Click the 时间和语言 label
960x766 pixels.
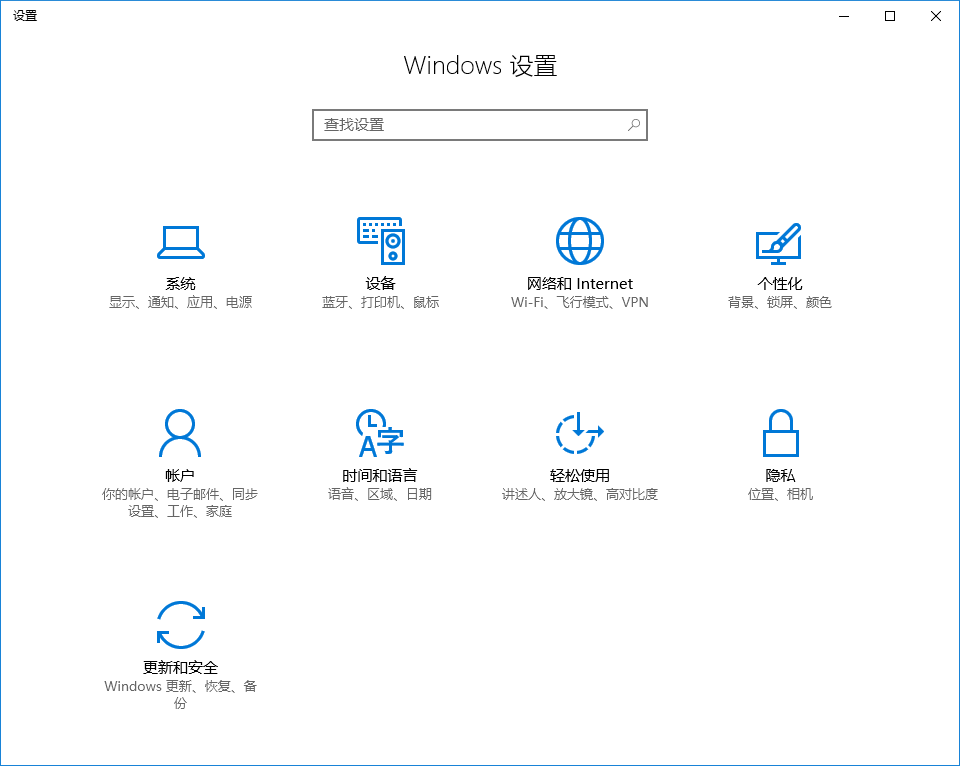click(380, 475)
